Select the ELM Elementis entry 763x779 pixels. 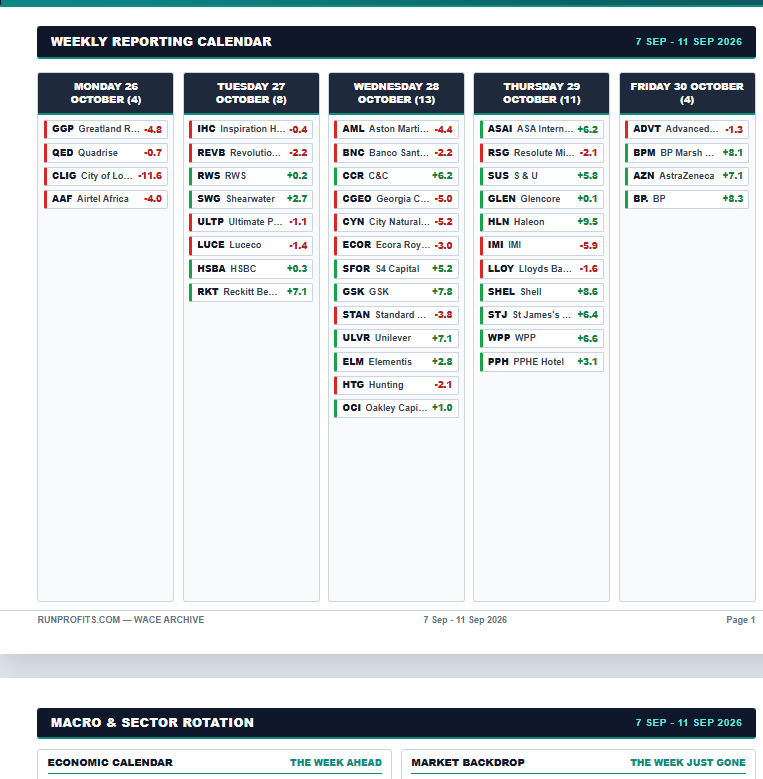(396, 362)
